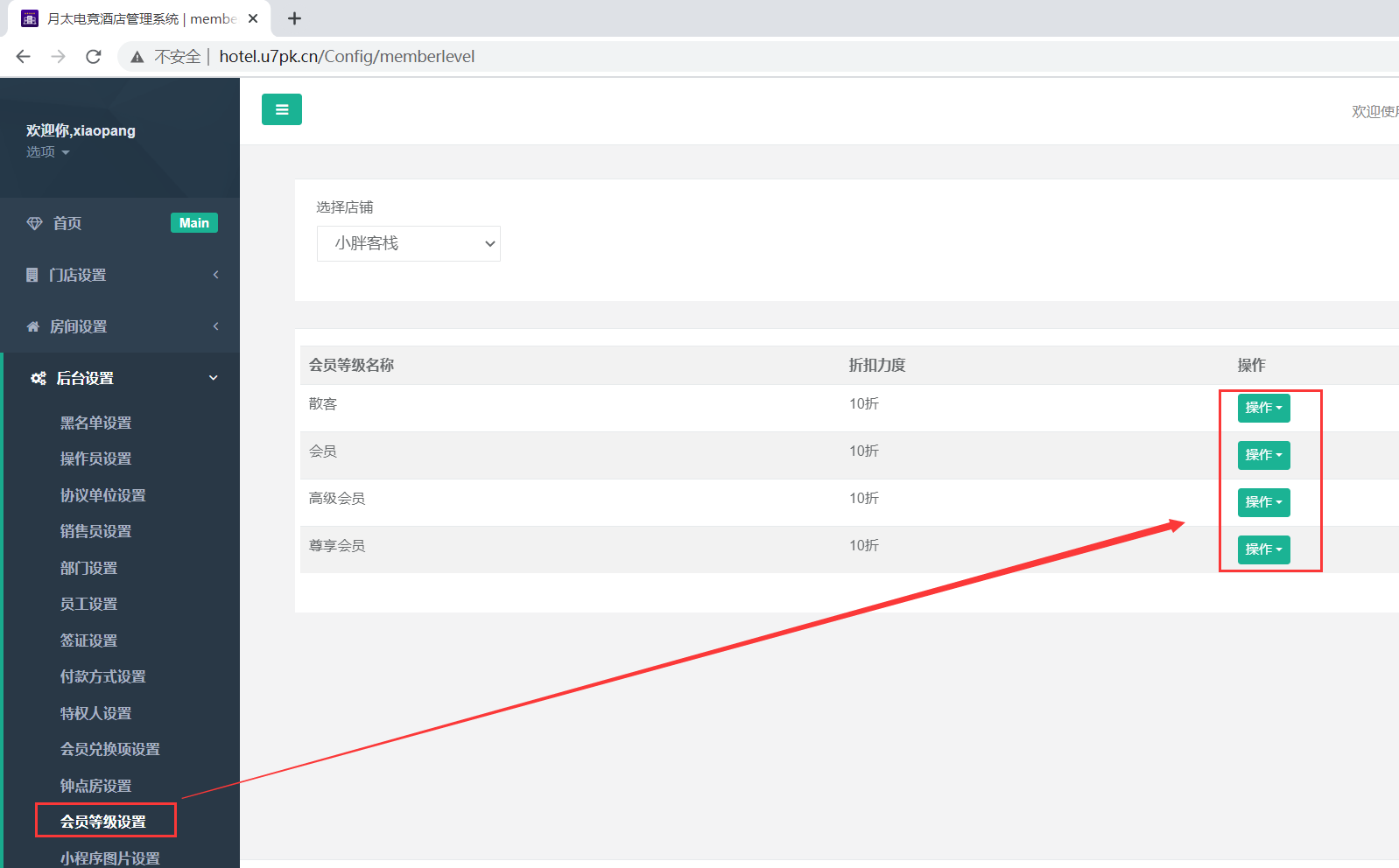Click the 10折 discount for 散客
Screen dimensions: 1399x868
864,403
